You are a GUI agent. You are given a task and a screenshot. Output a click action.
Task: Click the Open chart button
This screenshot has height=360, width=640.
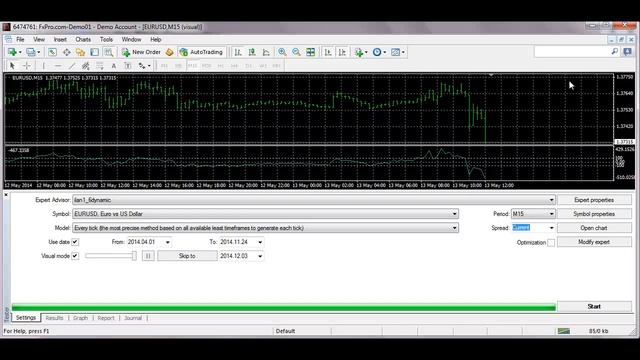click(x=594, y=228)
